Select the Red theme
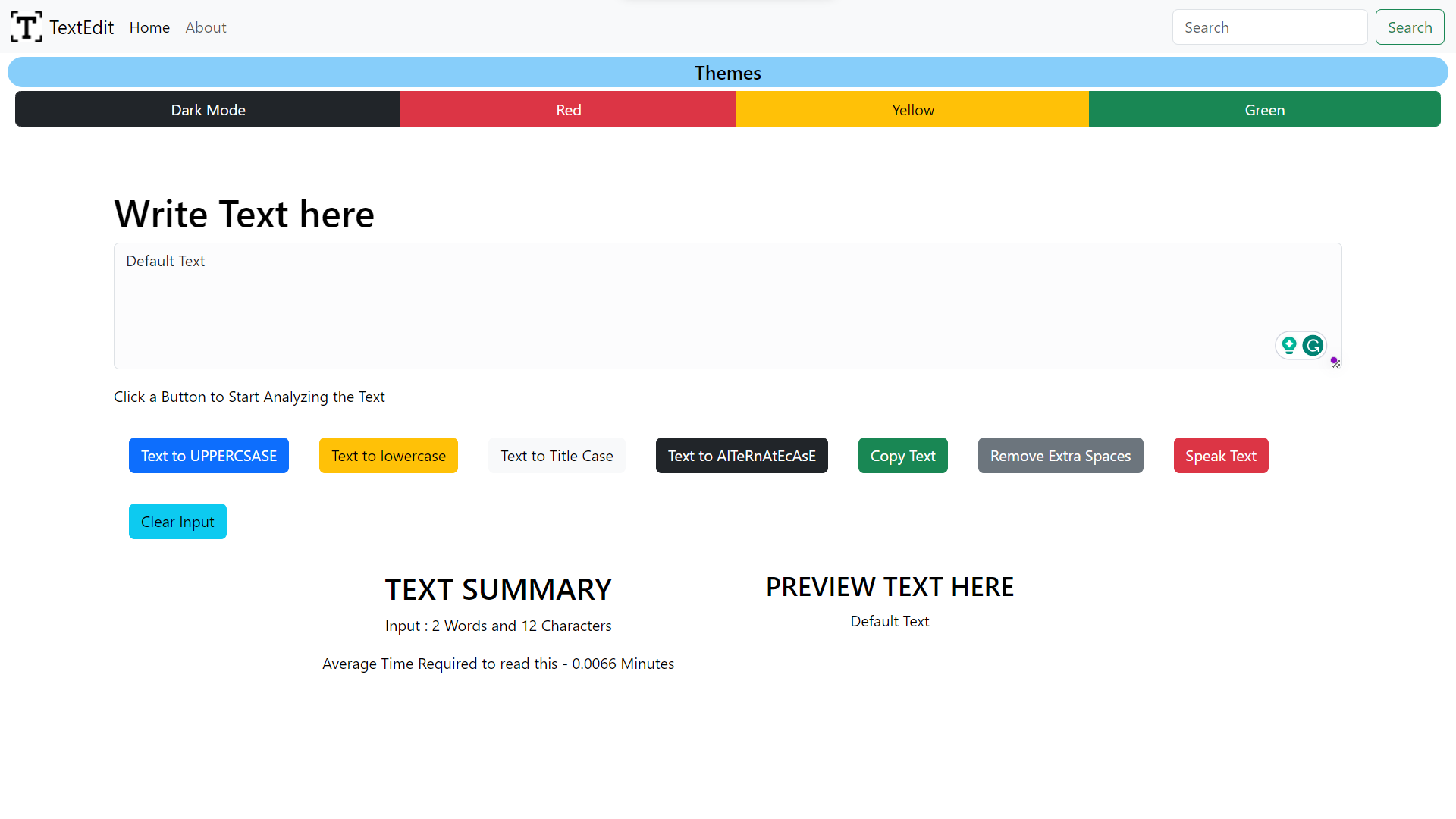 568,109
